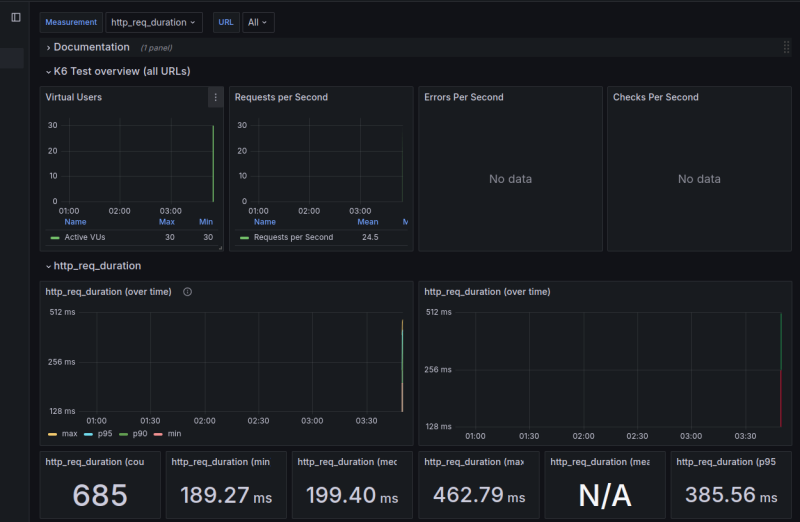Click the 685 count stat value
The height and width of the screenshot is (522, 800).
pos(99,495)
